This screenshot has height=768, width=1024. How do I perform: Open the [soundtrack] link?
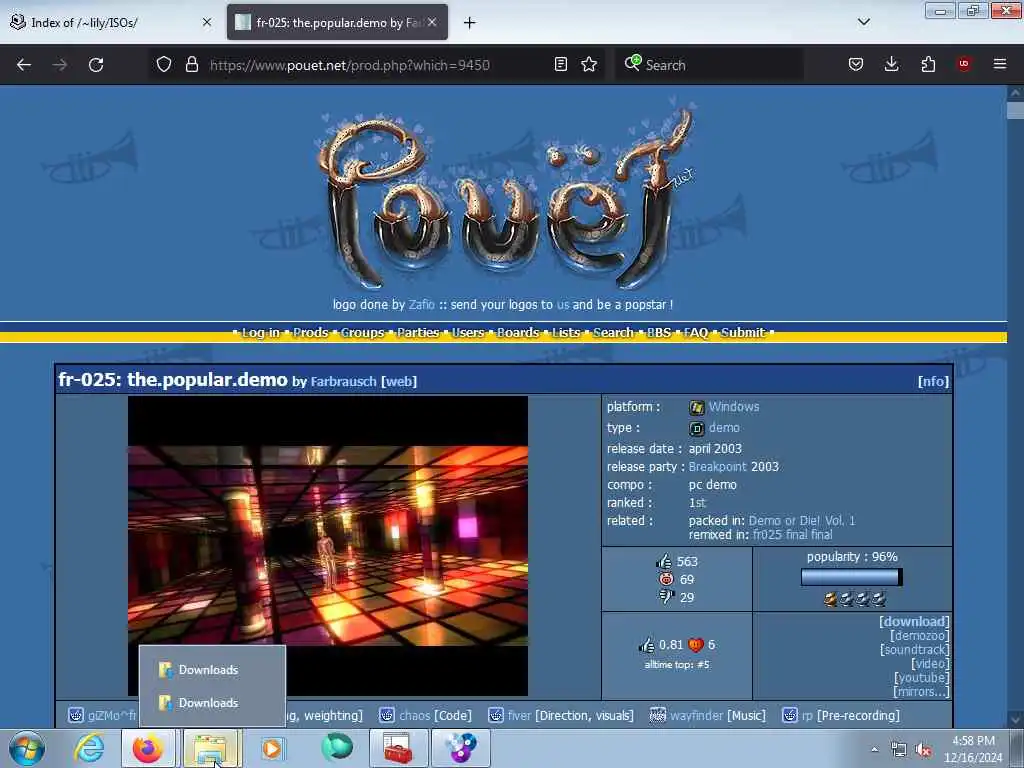point(915,650)
